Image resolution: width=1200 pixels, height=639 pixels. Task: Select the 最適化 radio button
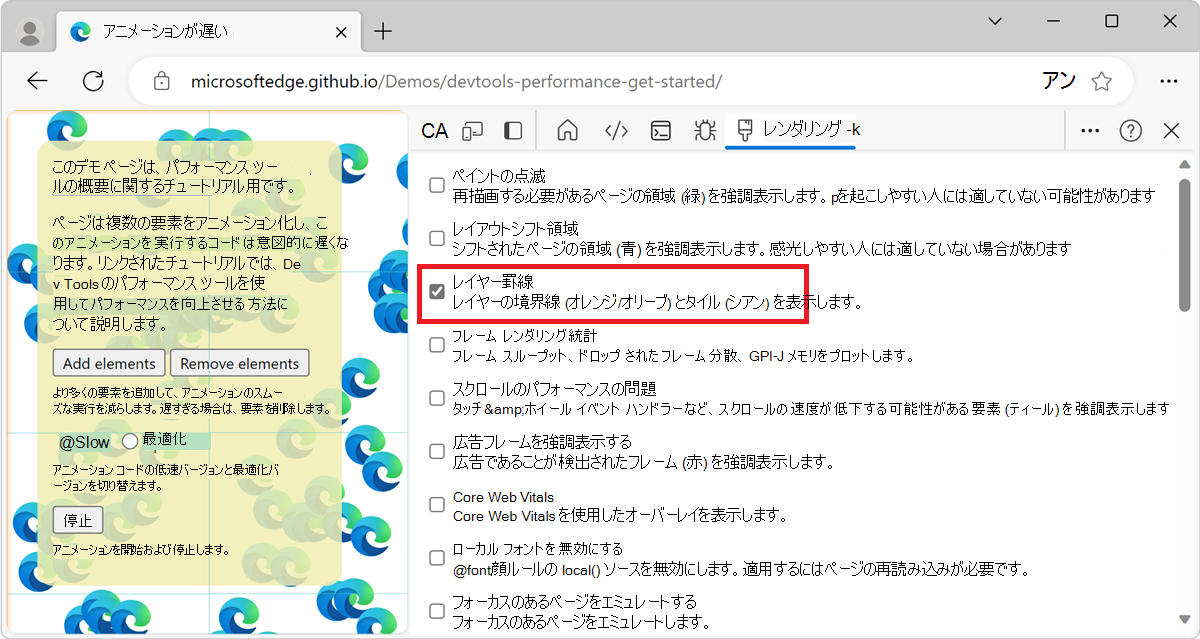[130, 441]
